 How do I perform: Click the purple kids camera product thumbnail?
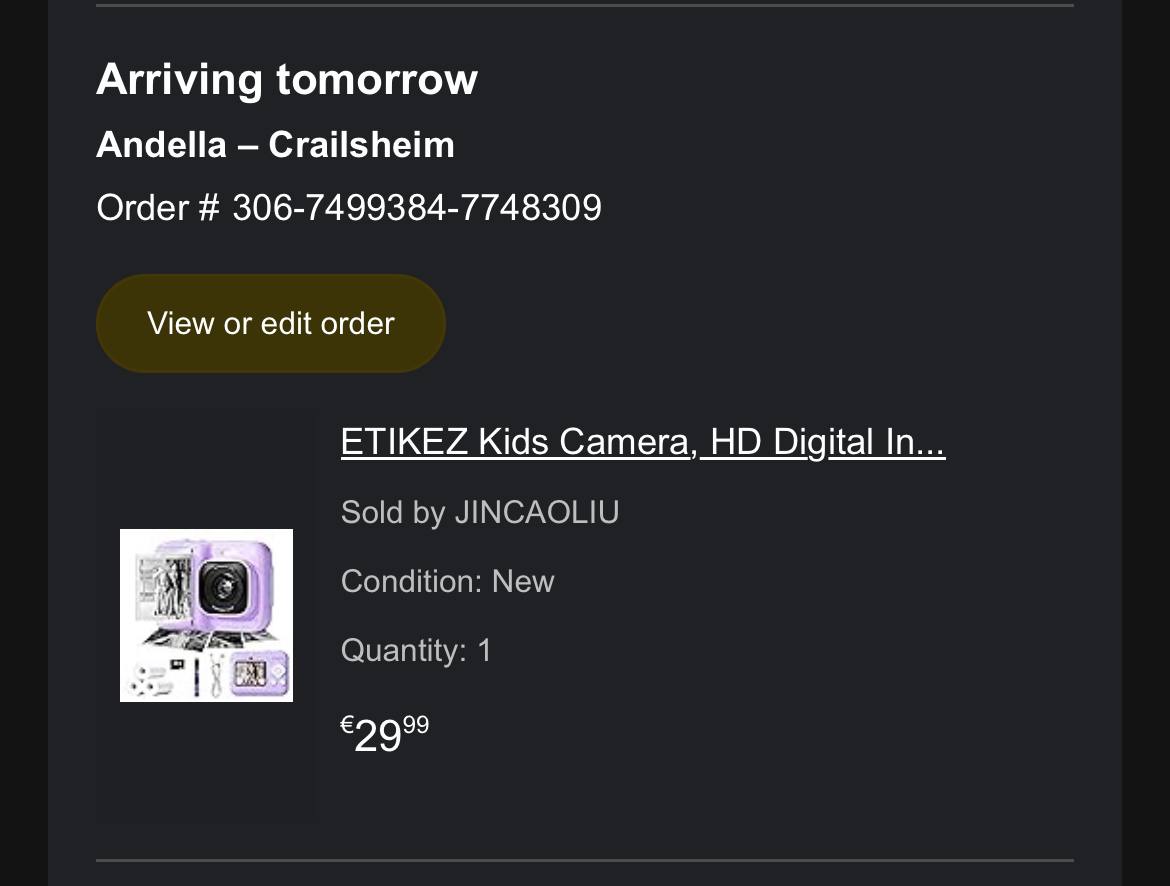[206, 615]
